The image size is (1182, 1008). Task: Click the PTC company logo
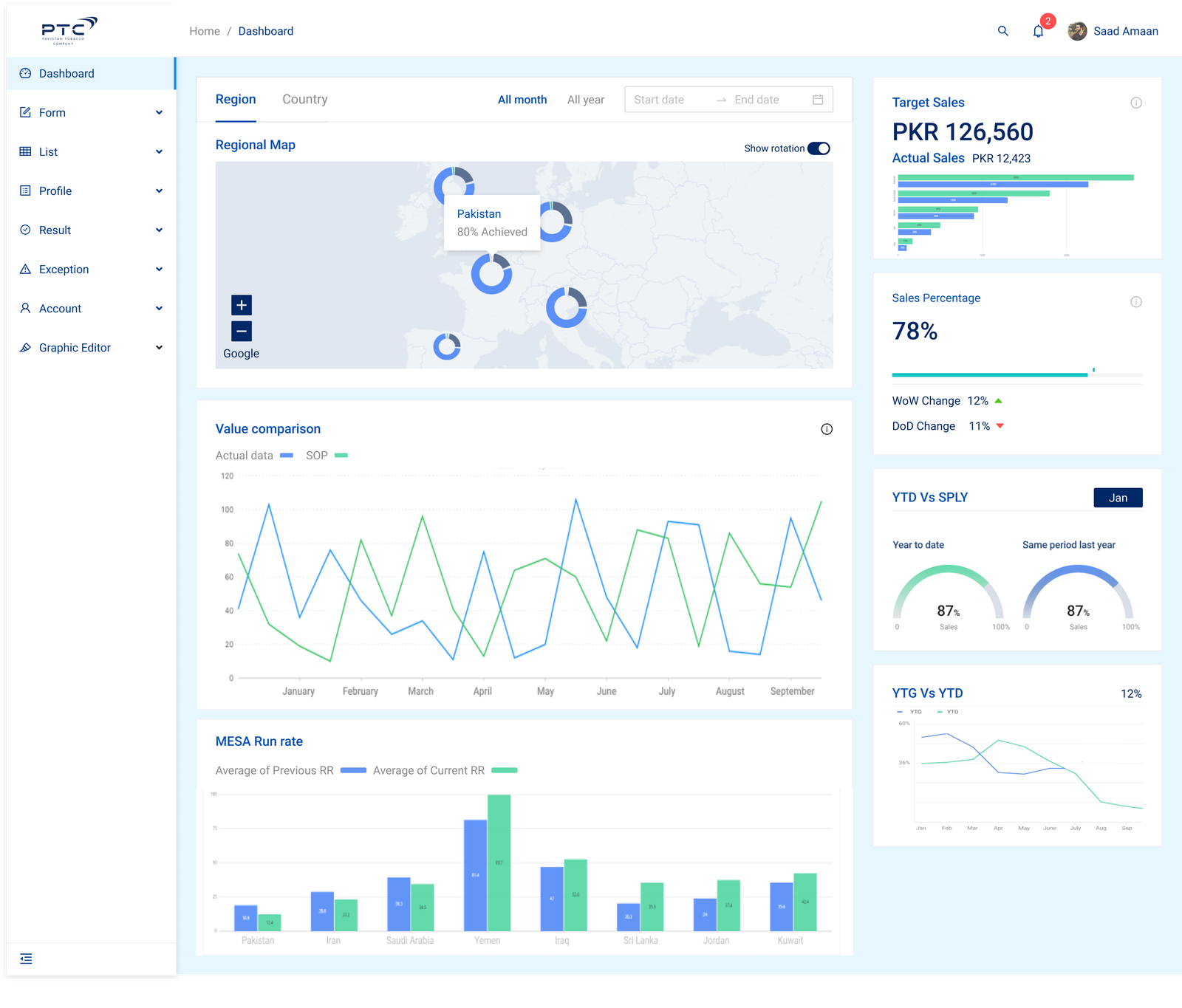pyautogui.click(x=69, y=31)
